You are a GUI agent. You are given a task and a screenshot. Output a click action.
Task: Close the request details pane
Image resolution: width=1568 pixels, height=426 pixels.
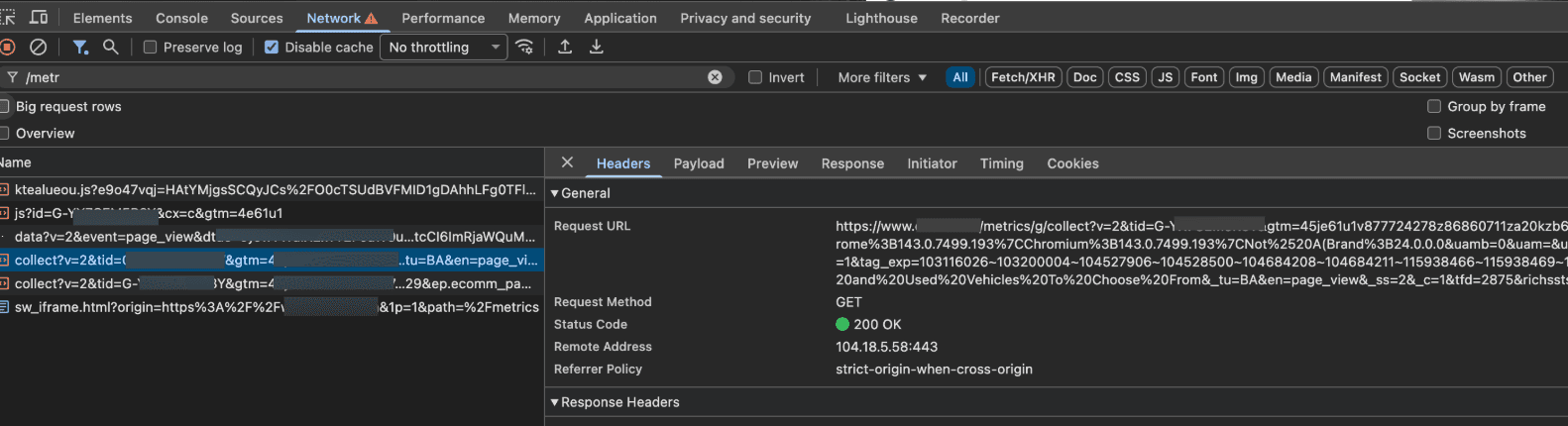click(x=567, y=162)
